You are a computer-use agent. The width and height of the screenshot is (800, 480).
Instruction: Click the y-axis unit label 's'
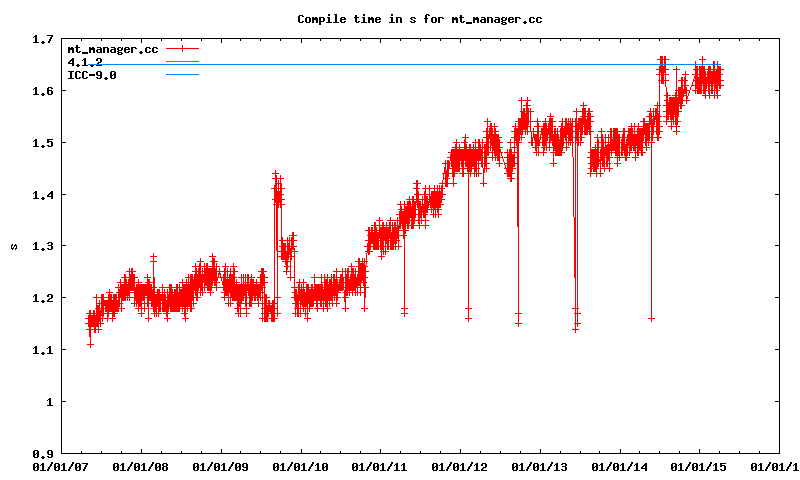click(14, 246)
